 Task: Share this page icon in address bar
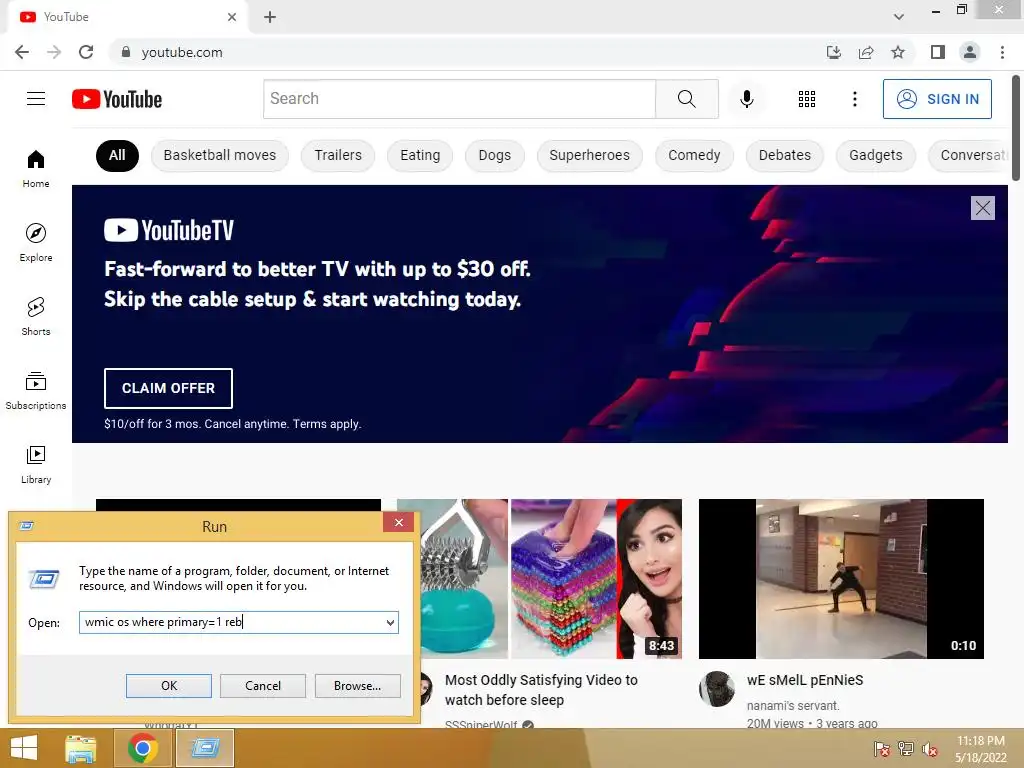pyautogui.click(x=866, y=52)
